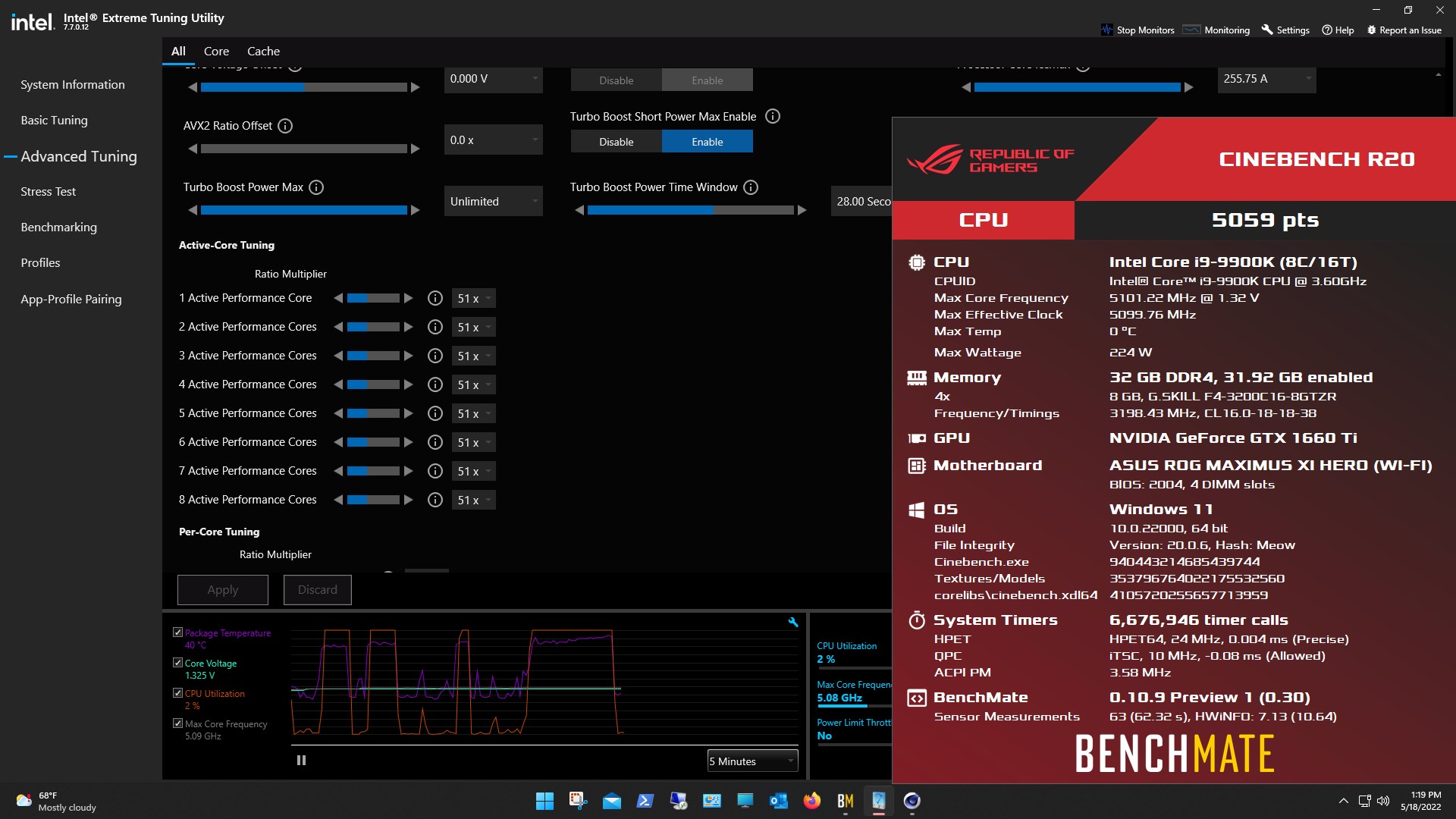Image resolution: width=1456 pixels, height=819 pixels.
Task: Open Profiles section
Action: click(x=40, y=263)
